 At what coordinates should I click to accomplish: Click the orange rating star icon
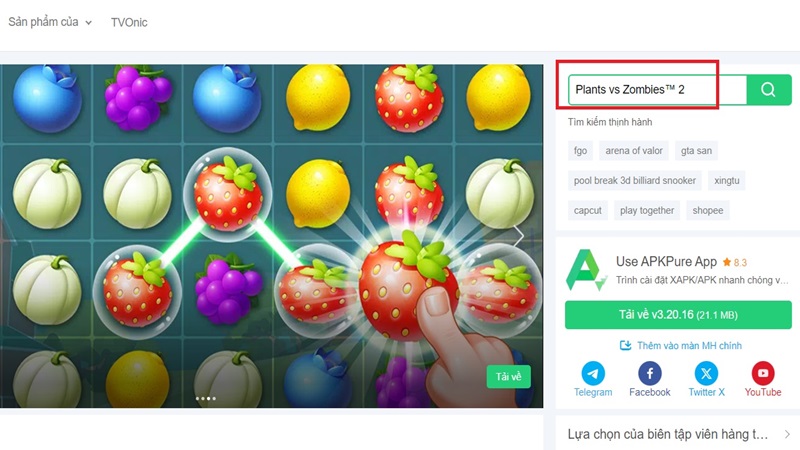[727, 262]
